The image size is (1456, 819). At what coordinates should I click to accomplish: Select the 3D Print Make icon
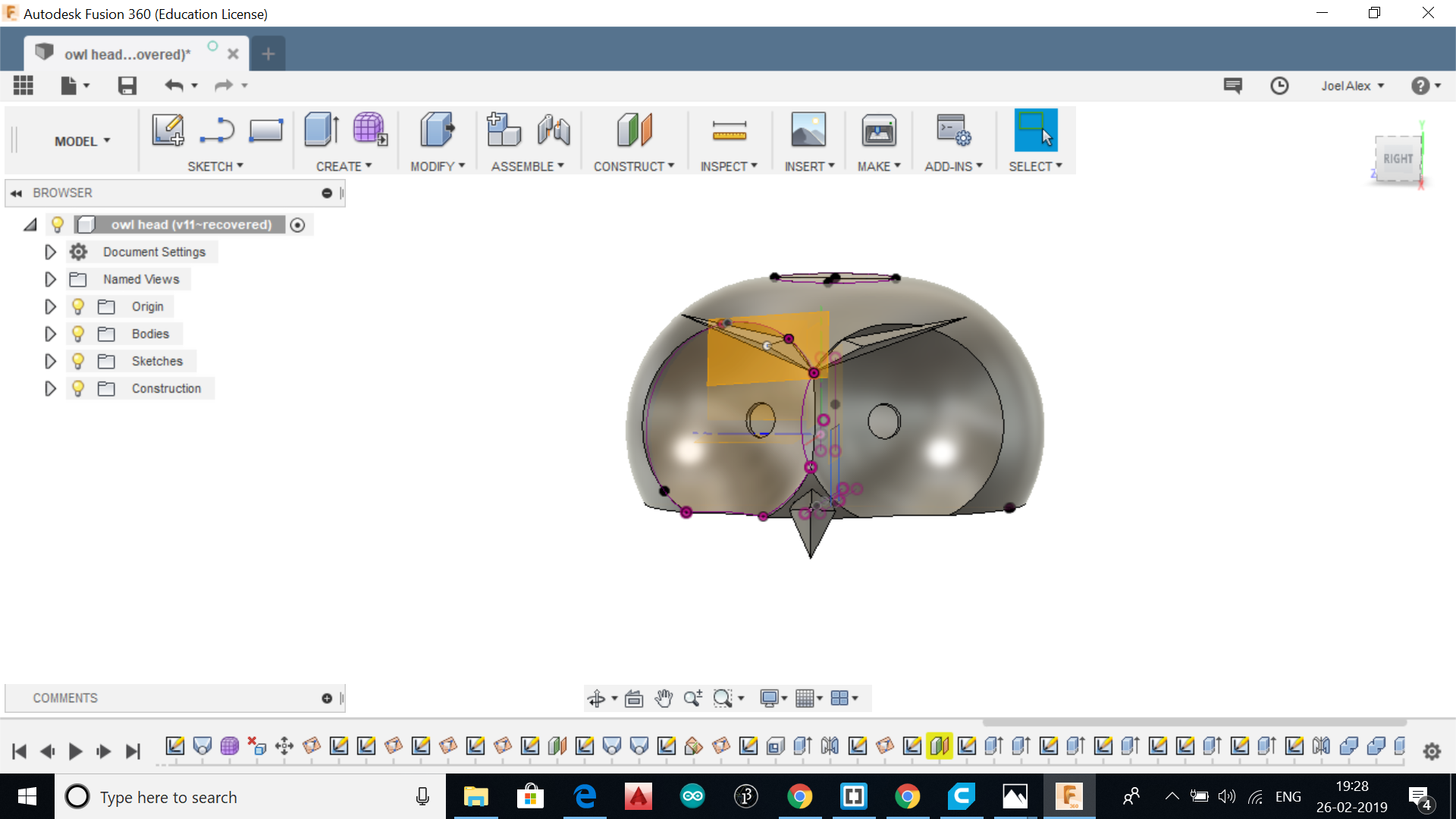click(878, 131)
